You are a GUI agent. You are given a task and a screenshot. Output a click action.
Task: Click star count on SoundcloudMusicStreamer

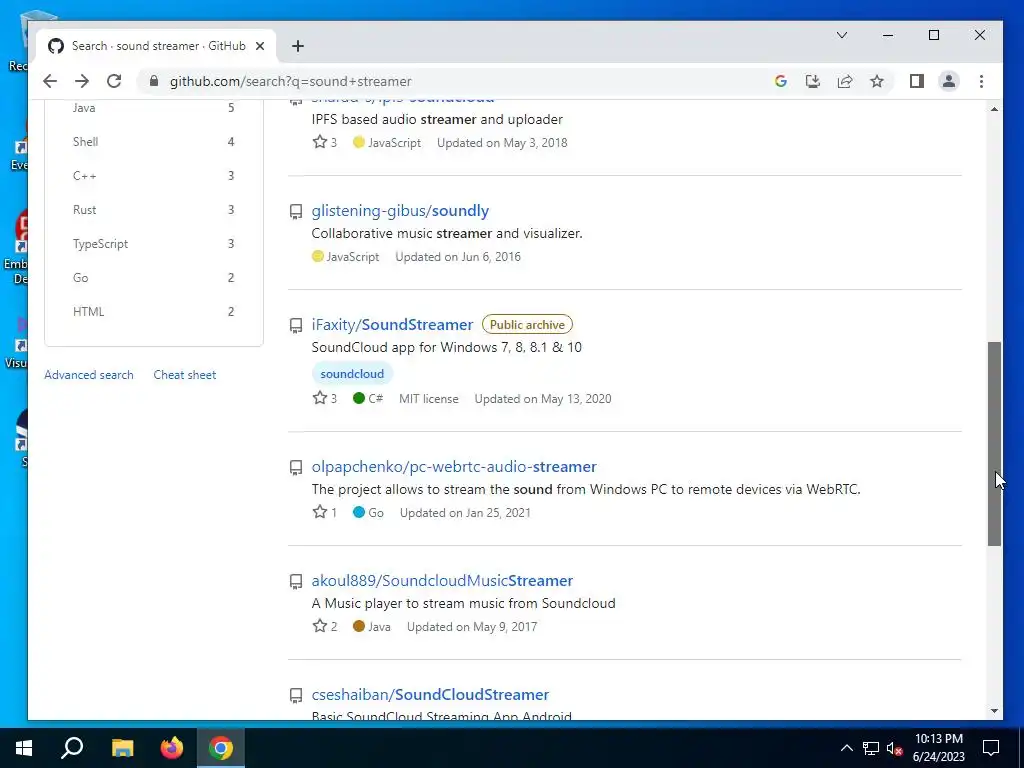pyautogui.click(x=325, y=626)
